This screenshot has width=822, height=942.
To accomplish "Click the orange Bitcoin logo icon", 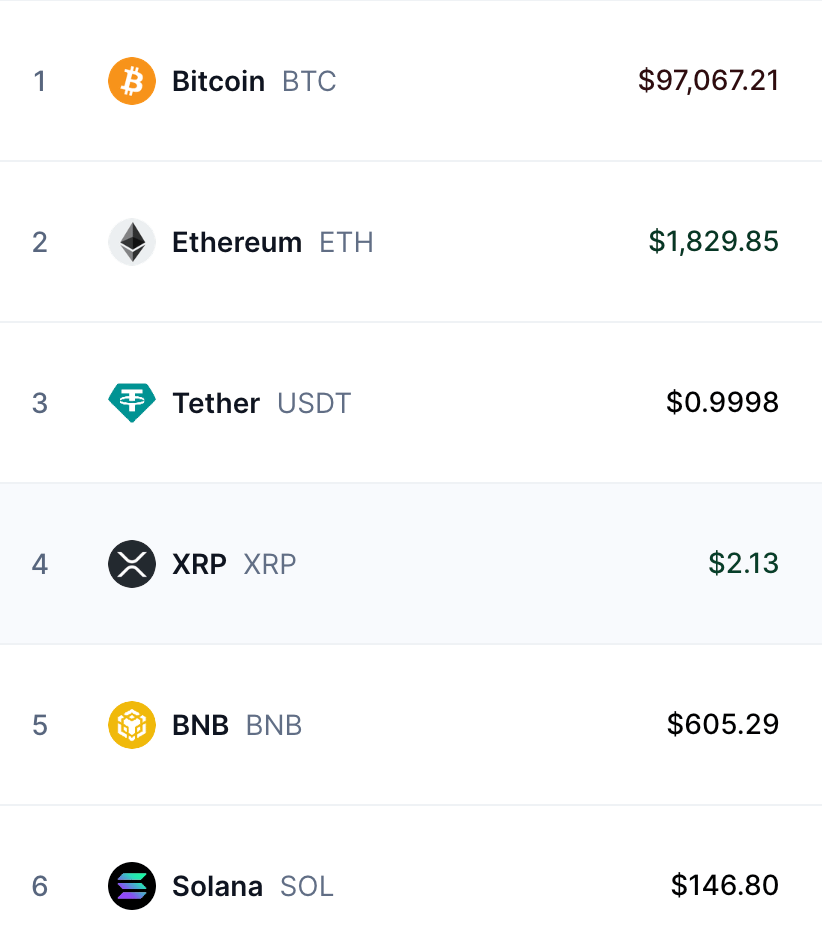I will point(132,81).
